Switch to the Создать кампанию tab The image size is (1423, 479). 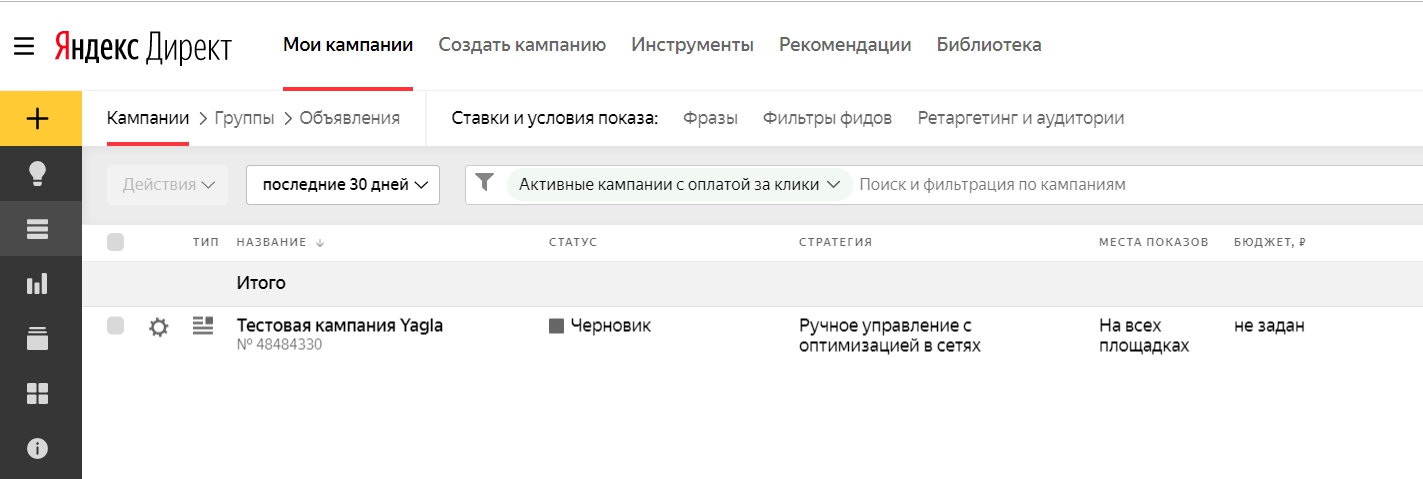click(x=522, y=45)
